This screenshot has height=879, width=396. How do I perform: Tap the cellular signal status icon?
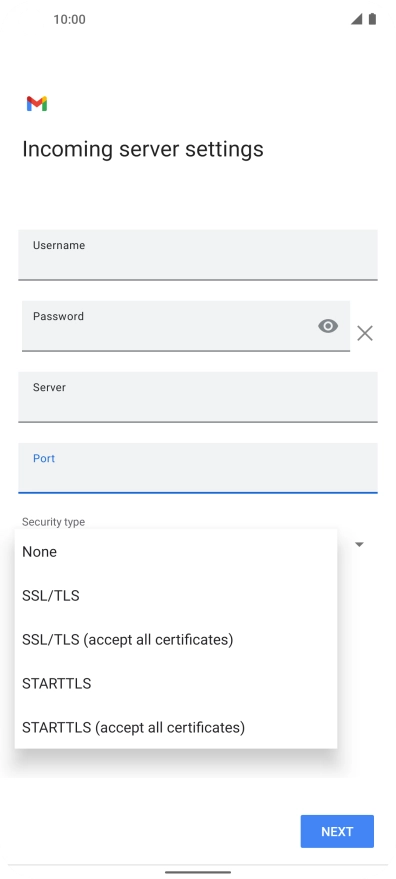tap(356, 19)
